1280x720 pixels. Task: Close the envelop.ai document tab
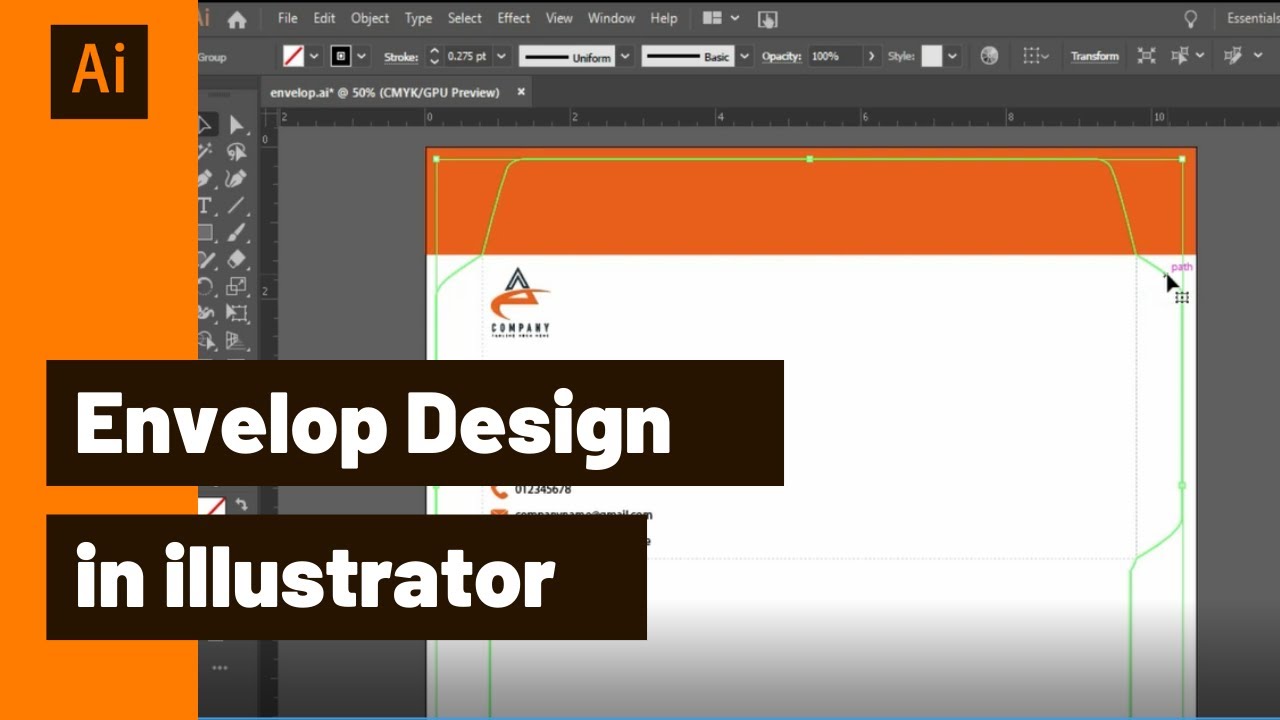tap(521, 92)
